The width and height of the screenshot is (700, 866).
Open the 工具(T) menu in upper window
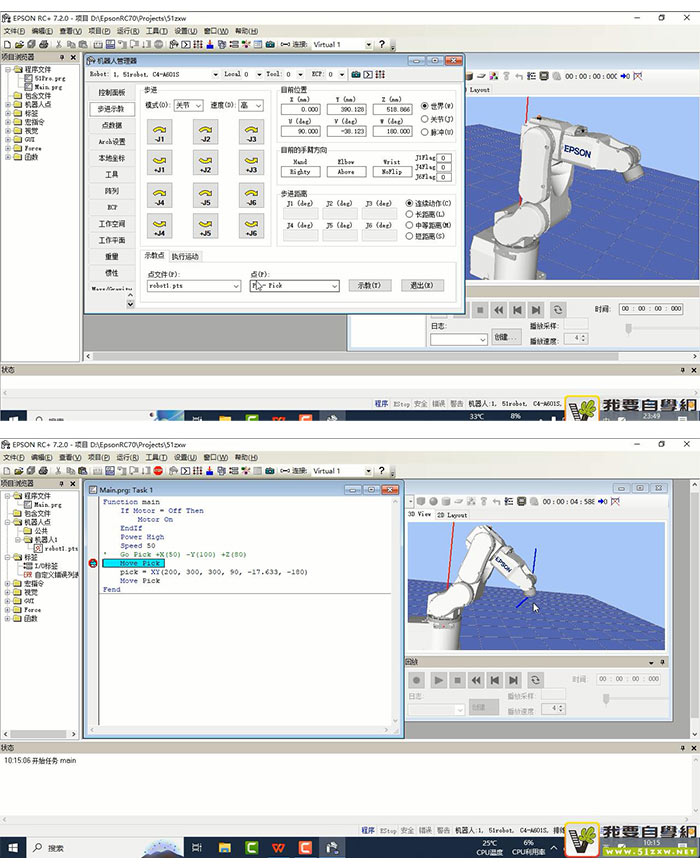click(x=156, y=31)
